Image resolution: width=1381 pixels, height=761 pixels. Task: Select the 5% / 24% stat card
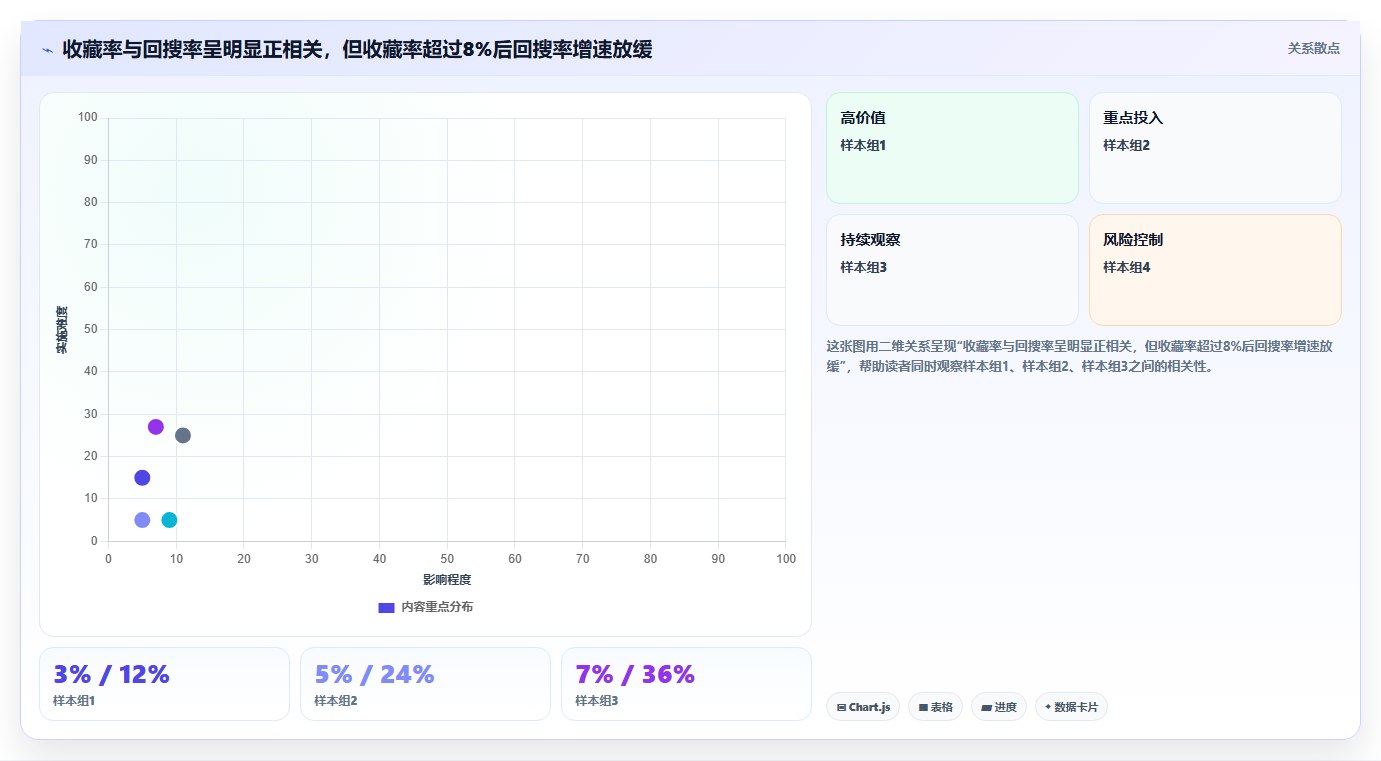click(x=425, y=684)
